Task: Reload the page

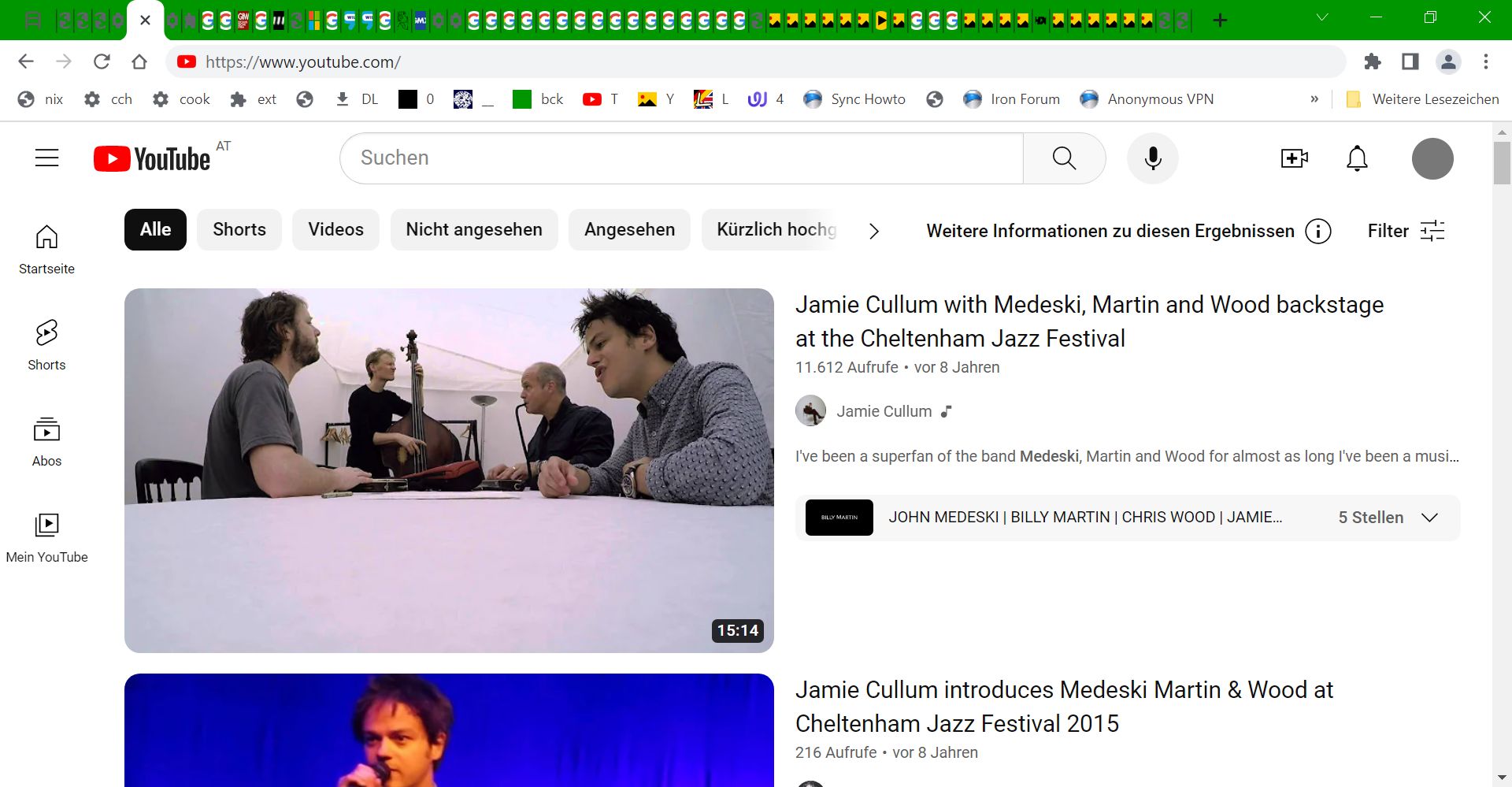Action: 102,61
